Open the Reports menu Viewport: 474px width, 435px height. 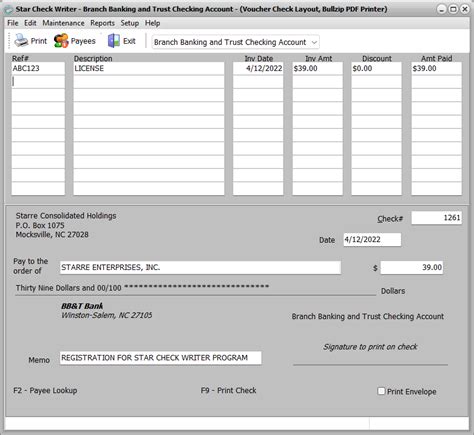tap(102, 23)
